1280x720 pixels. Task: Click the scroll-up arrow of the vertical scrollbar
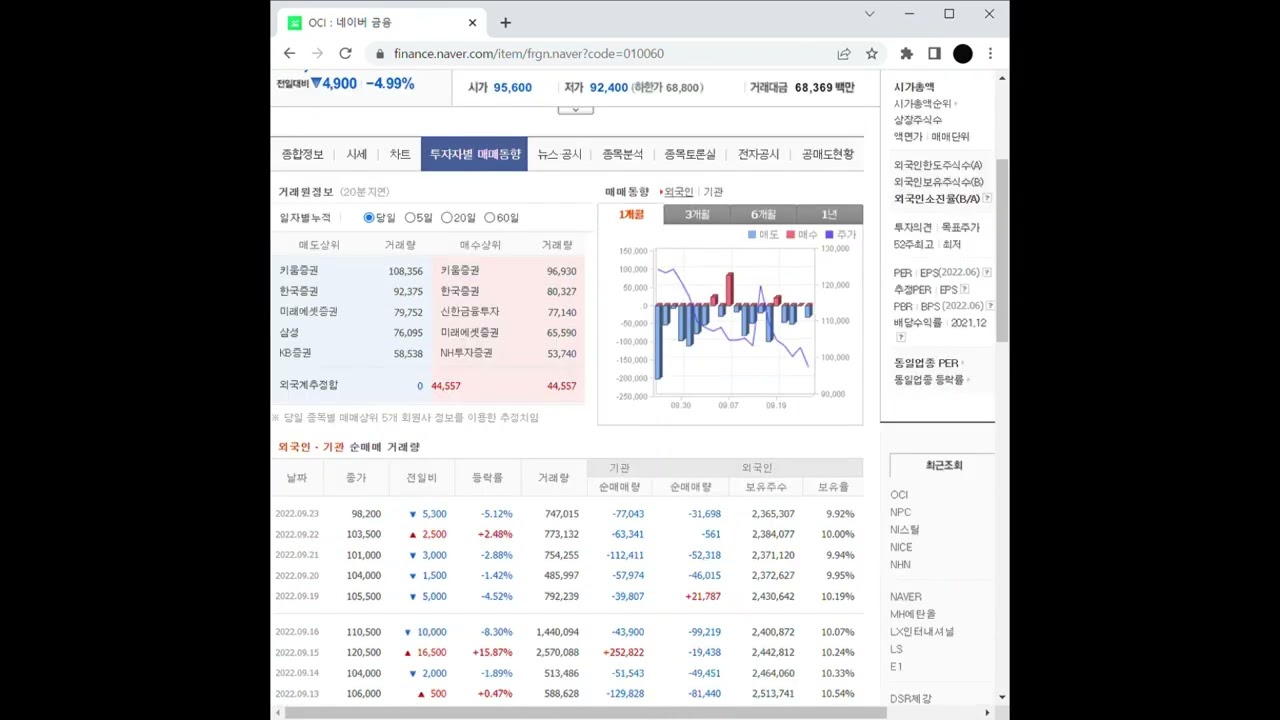coord(1002,78)
